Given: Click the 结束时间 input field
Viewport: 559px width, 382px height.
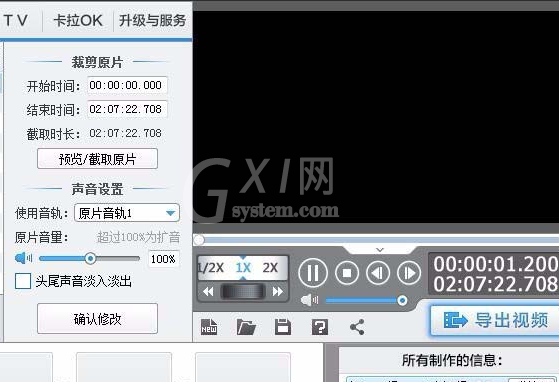Looking at the screenshot, I should pos(127,109).
